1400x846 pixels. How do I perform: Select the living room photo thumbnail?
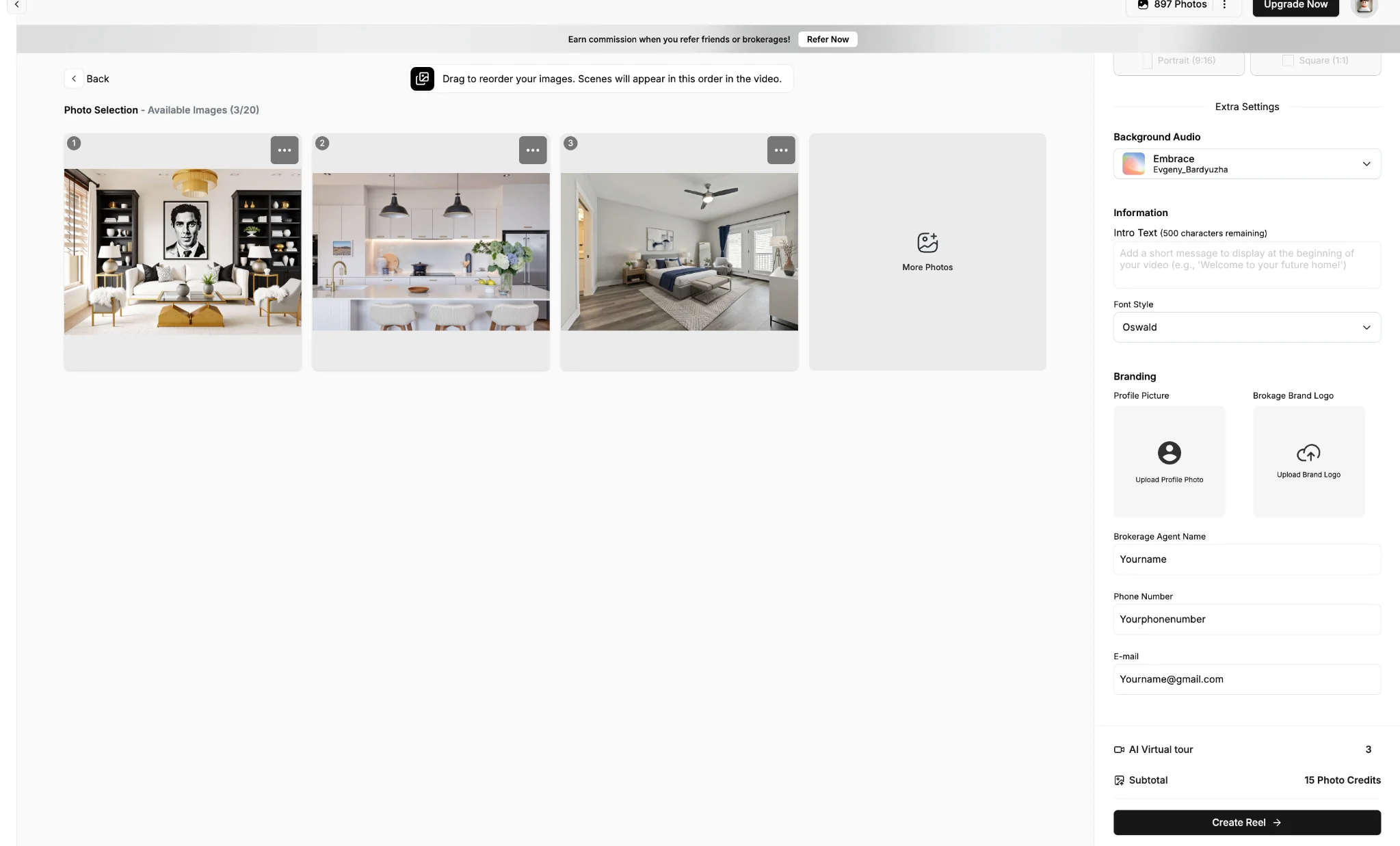pos(183,252)
